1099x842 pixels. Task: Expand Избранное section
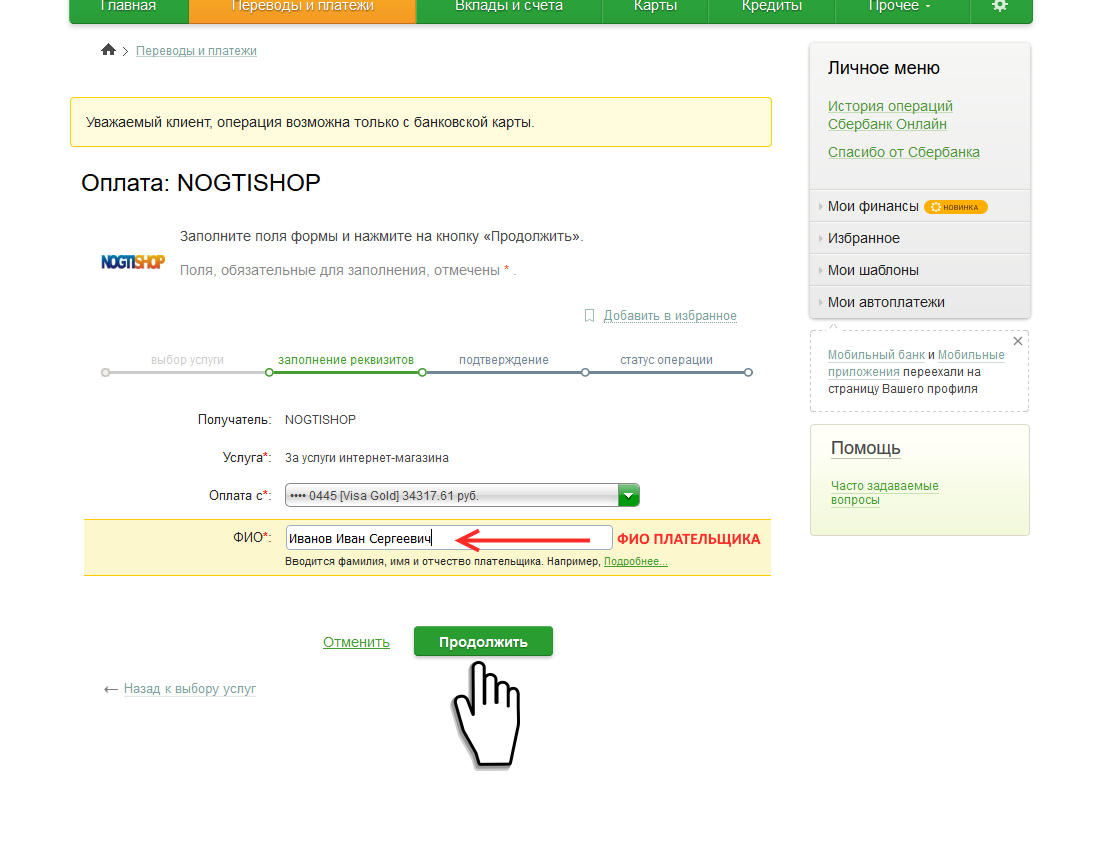tap(920, 238)
